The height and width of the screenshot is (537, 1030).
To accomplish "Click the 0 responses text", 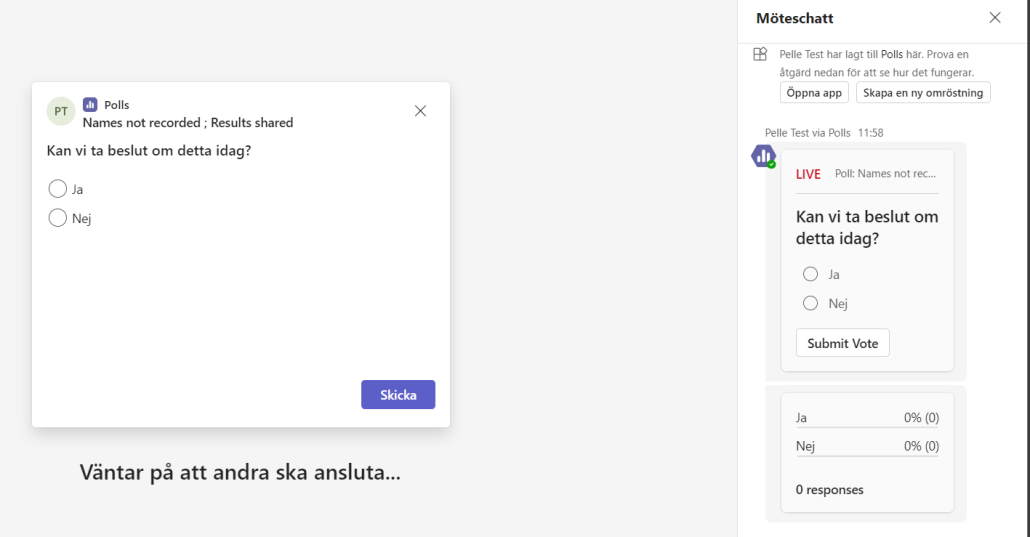I will click(830, 490).
